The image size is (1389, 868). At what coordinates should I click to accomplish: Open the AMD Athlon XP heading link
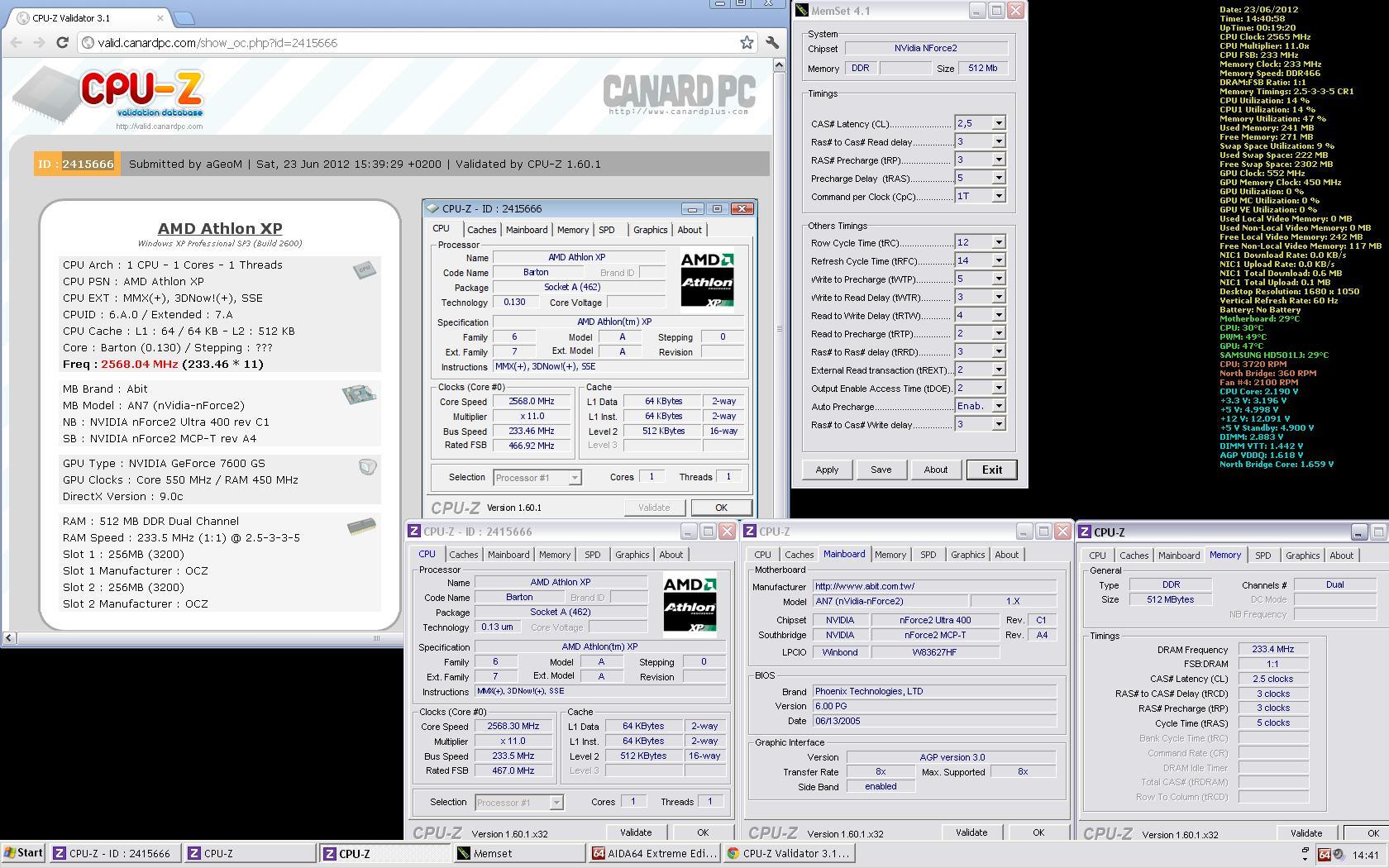[x=220, y=228]
